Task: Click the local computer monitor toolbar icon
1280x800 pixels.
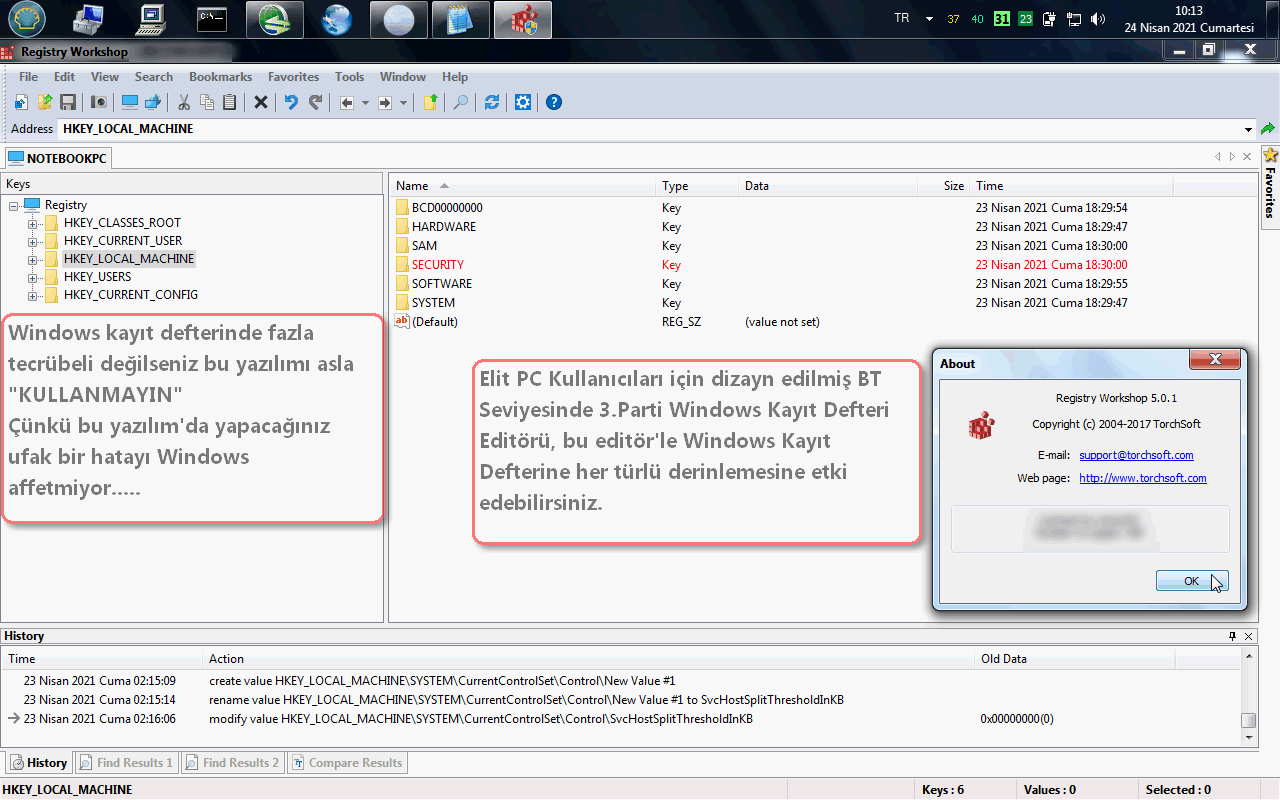Action: coord(129,102)
